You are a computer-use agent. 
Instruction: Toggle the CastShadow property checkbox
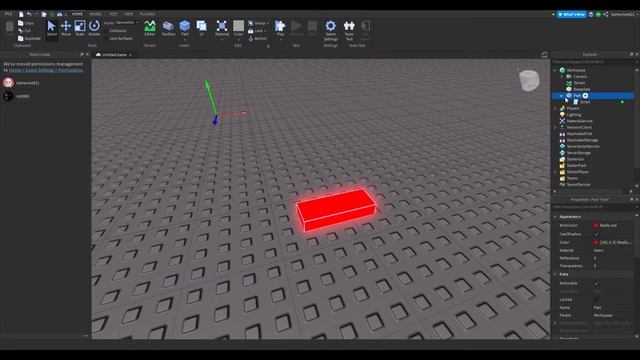[596, 234]
